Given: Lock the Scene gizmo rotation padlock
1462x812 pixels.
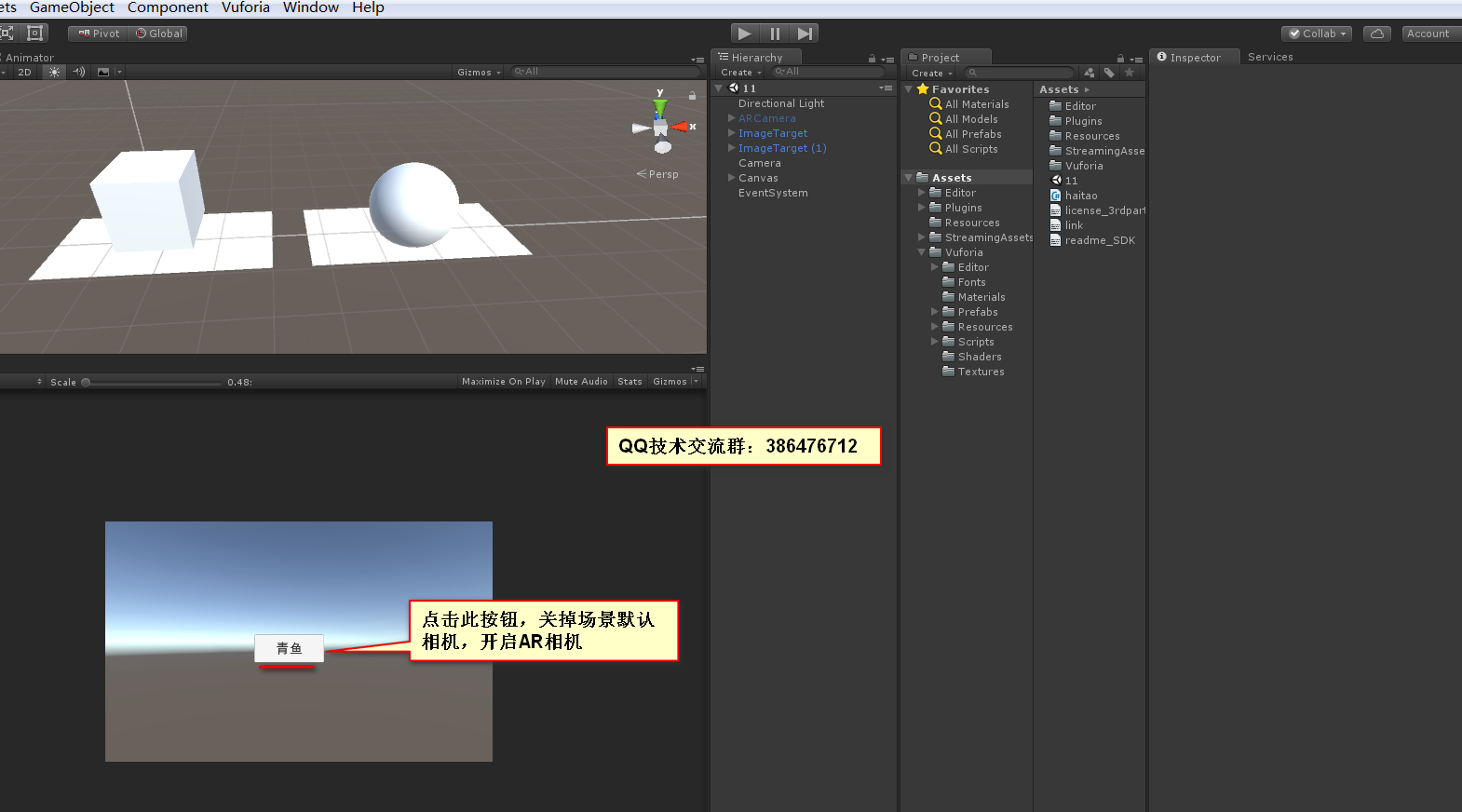Looking at the screenshot, I should click(692, 95).
